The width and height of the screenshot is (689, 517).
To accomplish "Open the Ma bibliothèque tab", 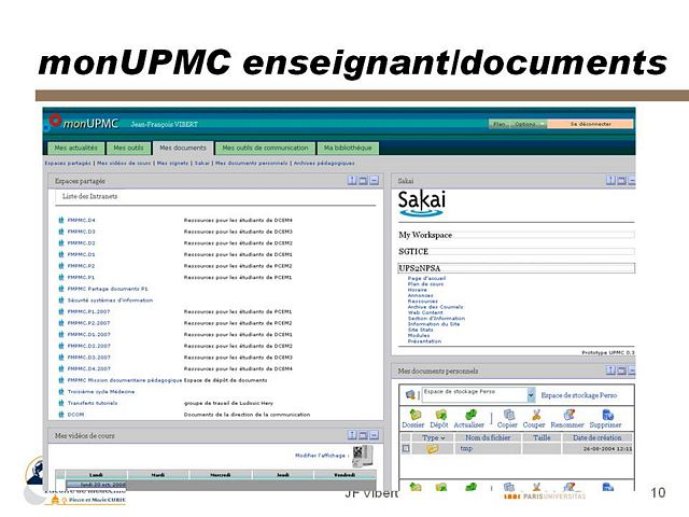I will (348, 148).
